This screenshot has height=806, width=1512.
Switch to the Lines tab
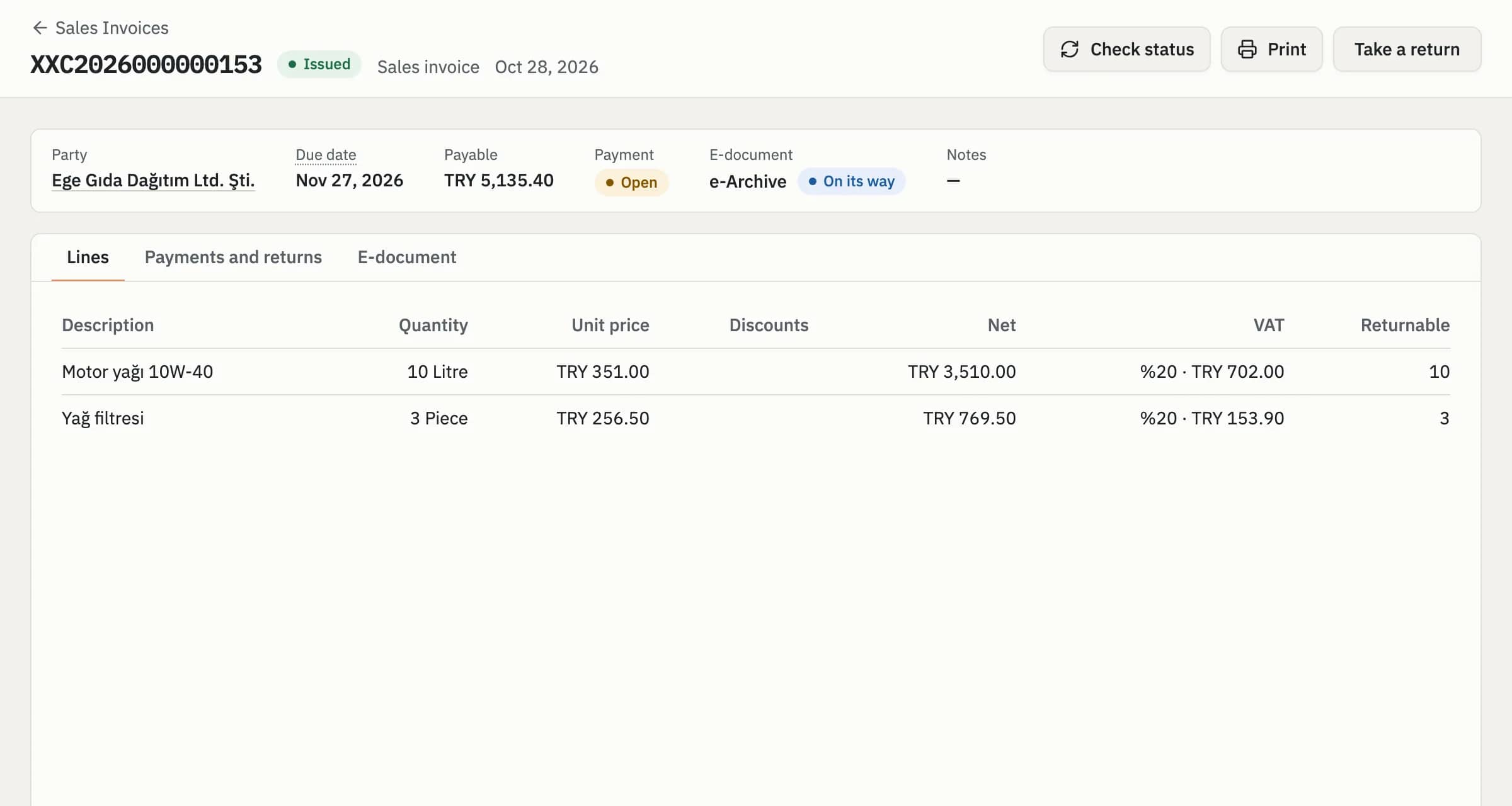coord(88,257)
